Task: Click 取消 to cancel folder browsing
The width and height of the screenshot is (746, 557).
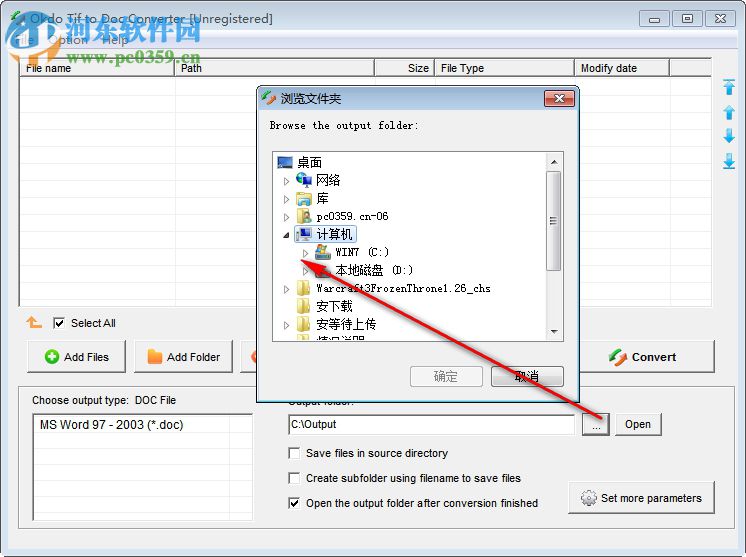Action: [527, 377]
